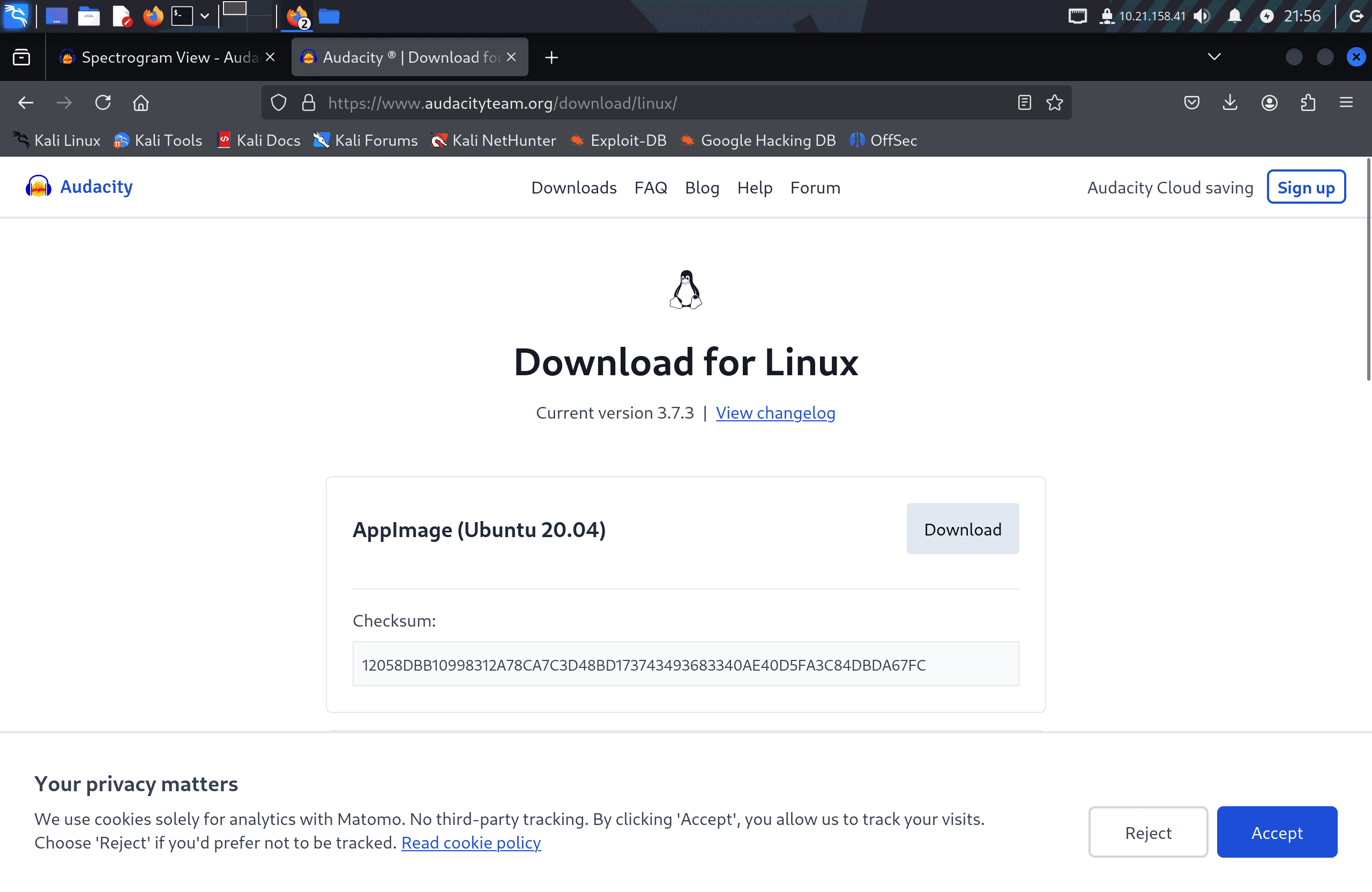Open the Exploit-DB bookmark
Image resolution: width=1372 pixels, height=892 pixels.
(617, 140)
